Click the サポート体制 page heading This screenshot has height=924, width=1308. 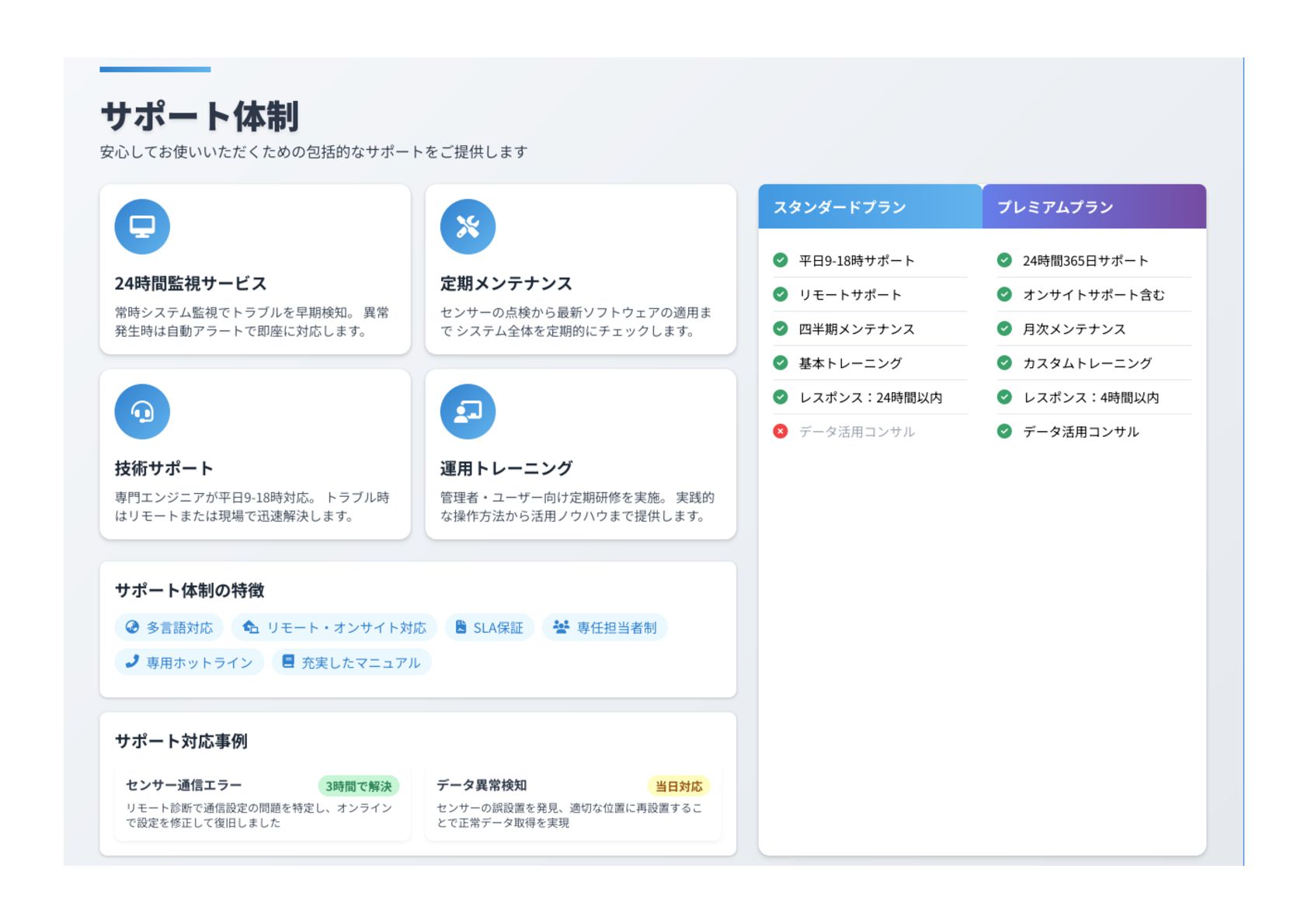[x=200, y=116]
